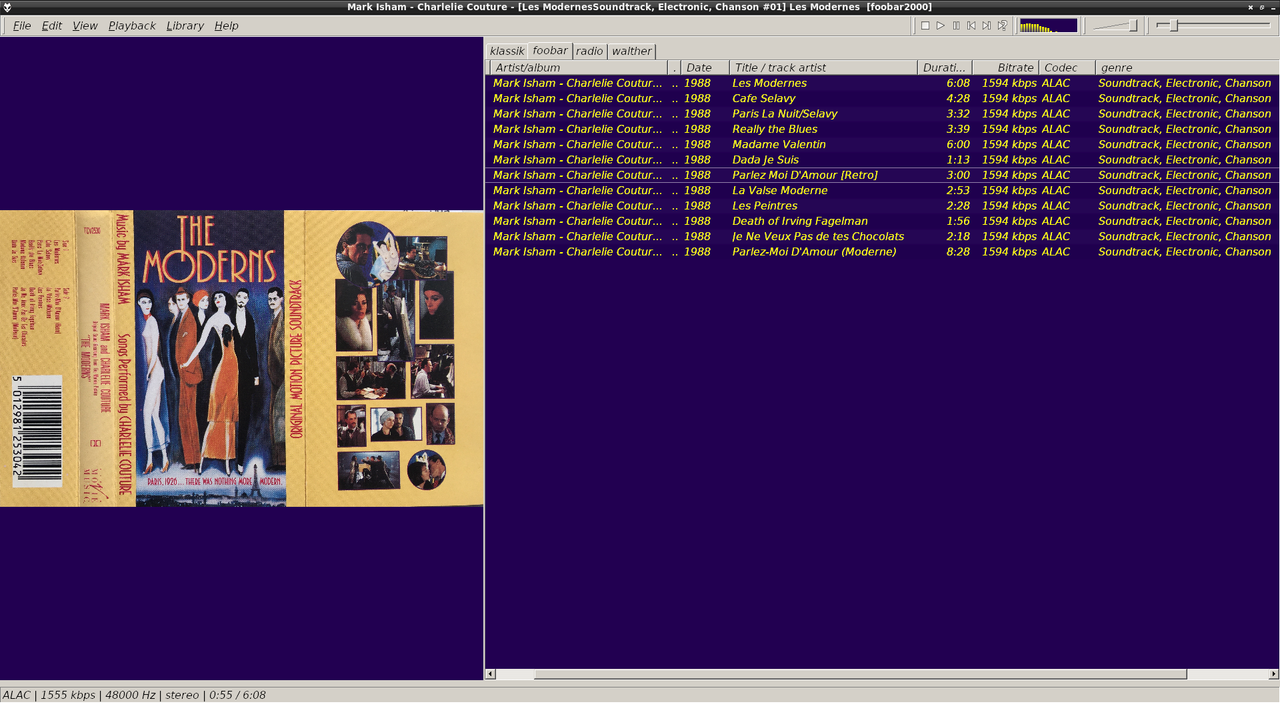
Task: Open the Playback menu
Action: (132, 25)
